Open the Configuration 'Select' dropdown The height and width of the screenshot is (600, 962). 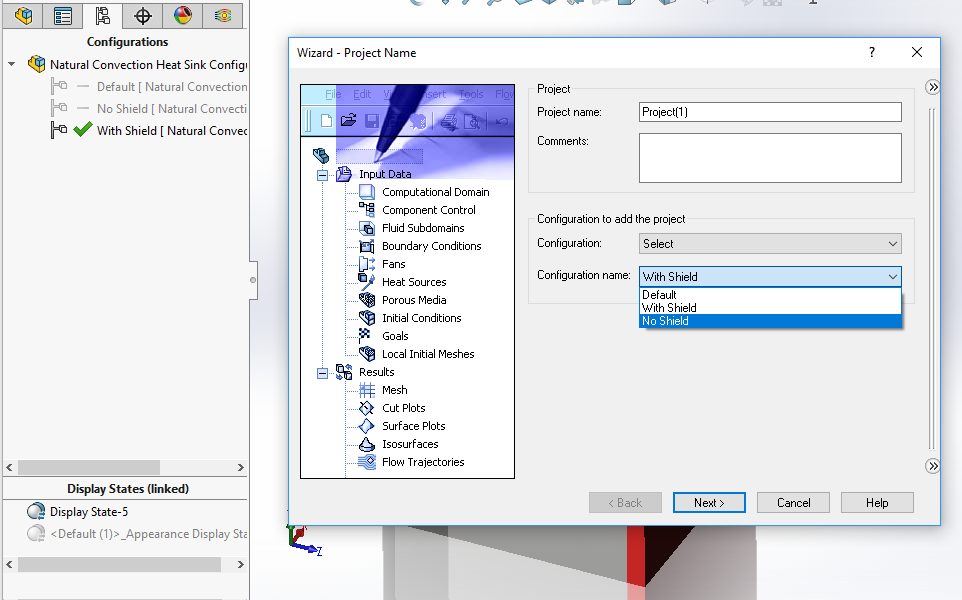pos(770,243)
